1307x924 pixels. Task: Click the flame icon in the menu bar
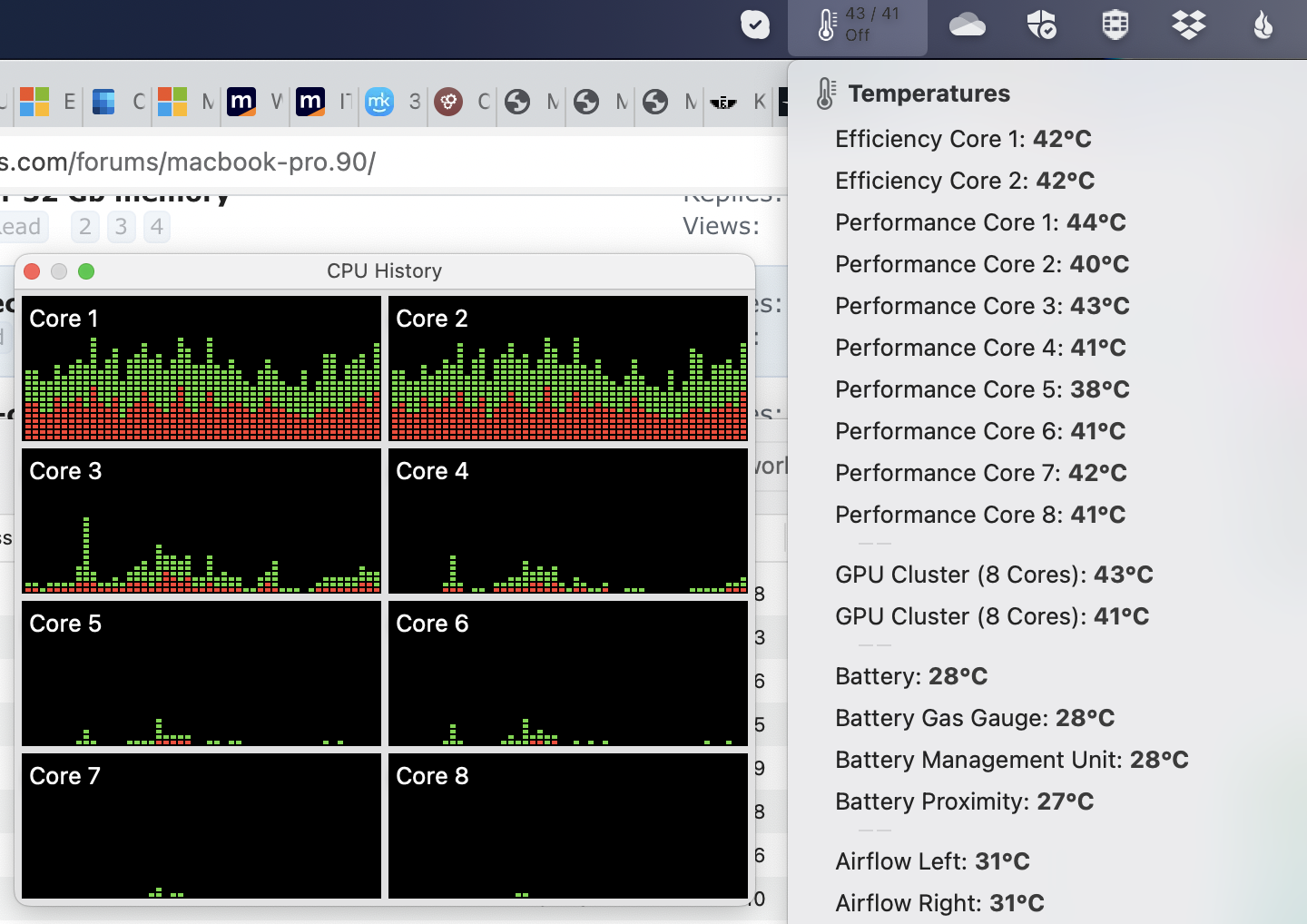pos(1263,25)
